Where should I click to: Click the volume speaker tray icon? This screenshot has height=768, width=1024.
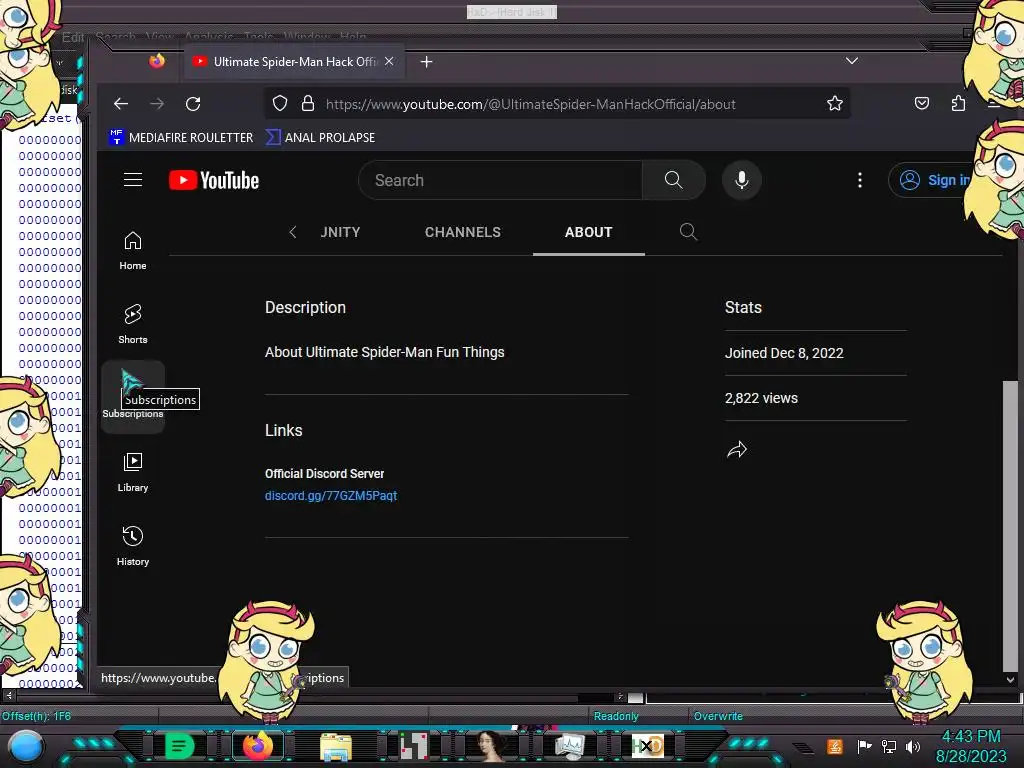coord(913,746)
